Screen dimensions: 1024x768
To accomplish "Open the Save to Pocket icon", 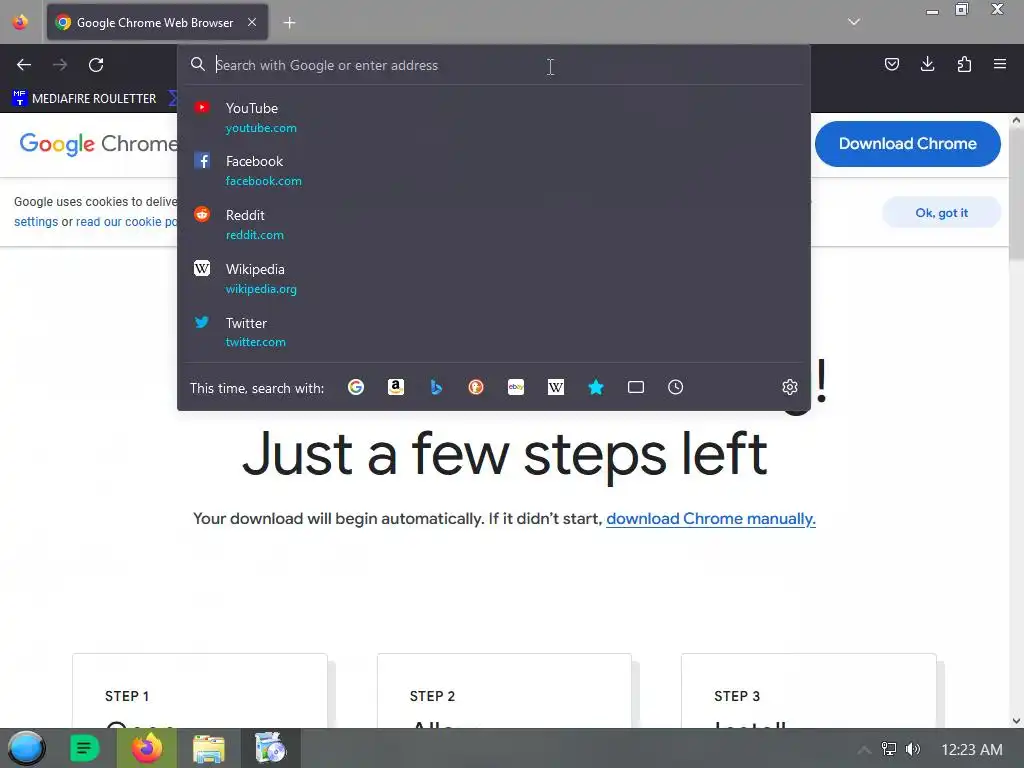I will coord(891,64).
